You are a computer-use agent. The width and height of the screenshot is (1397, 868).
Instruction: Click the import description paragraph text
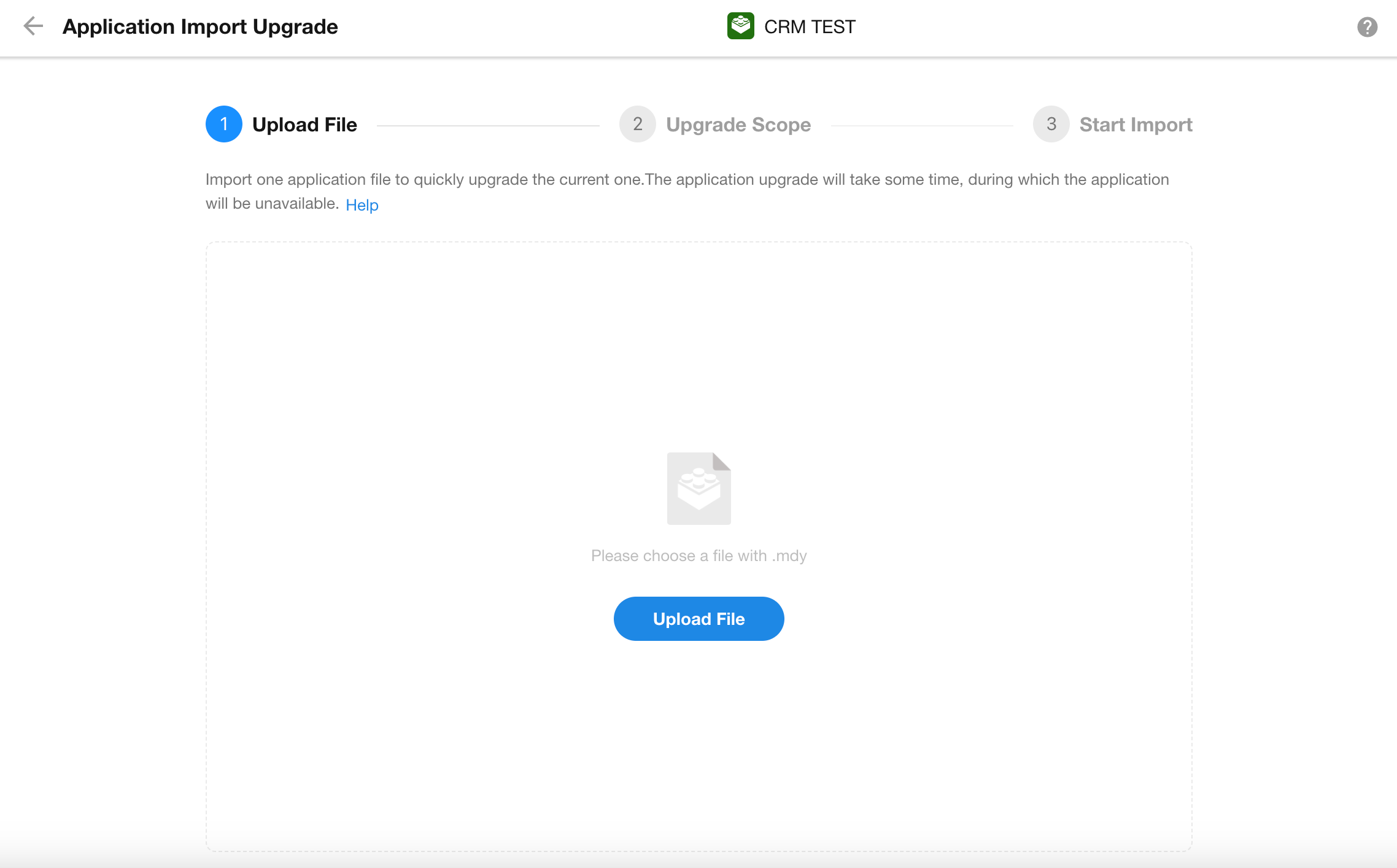686,180
